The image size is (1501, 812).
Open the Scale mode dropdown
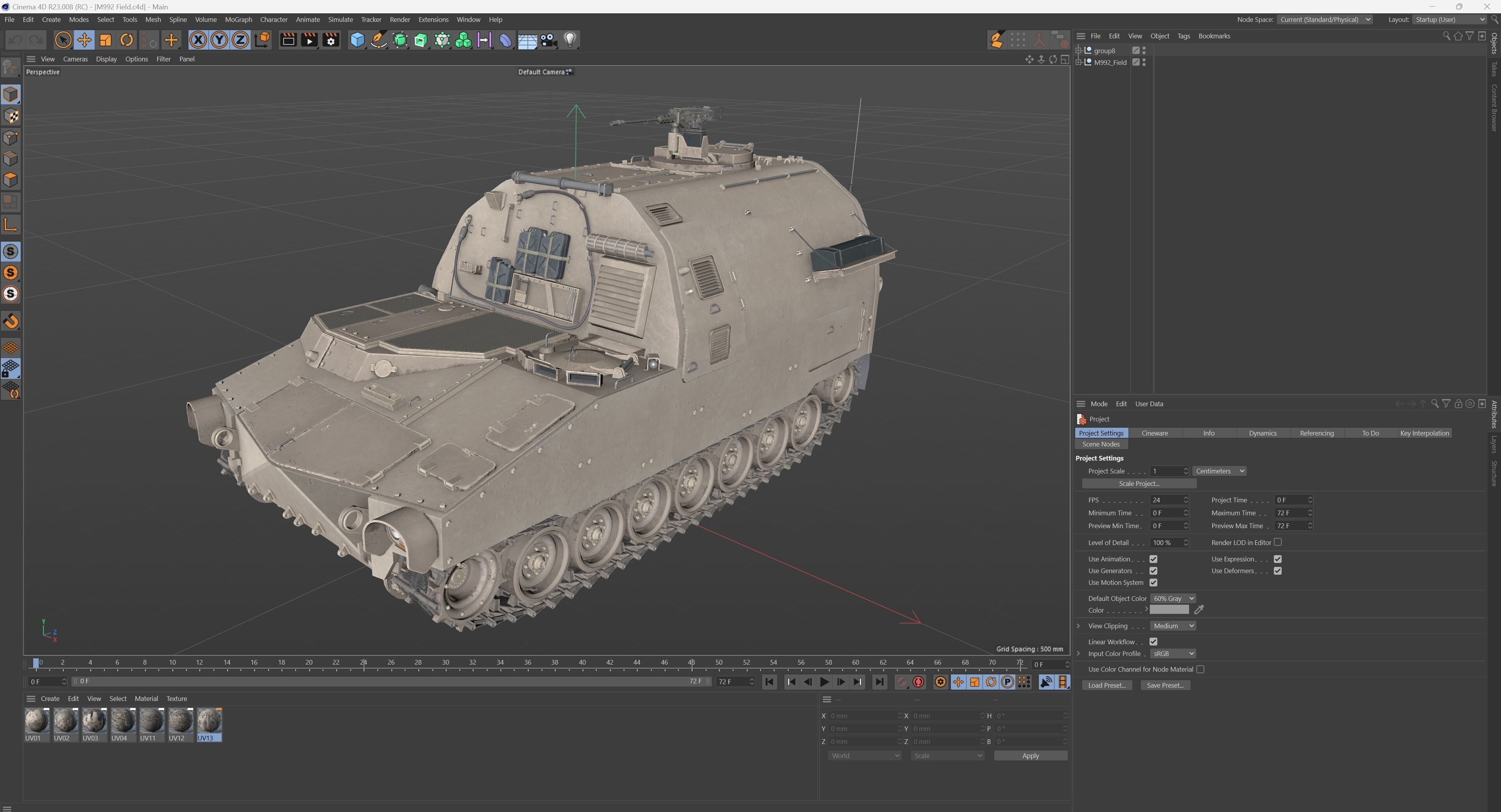[x=947, y=756]
